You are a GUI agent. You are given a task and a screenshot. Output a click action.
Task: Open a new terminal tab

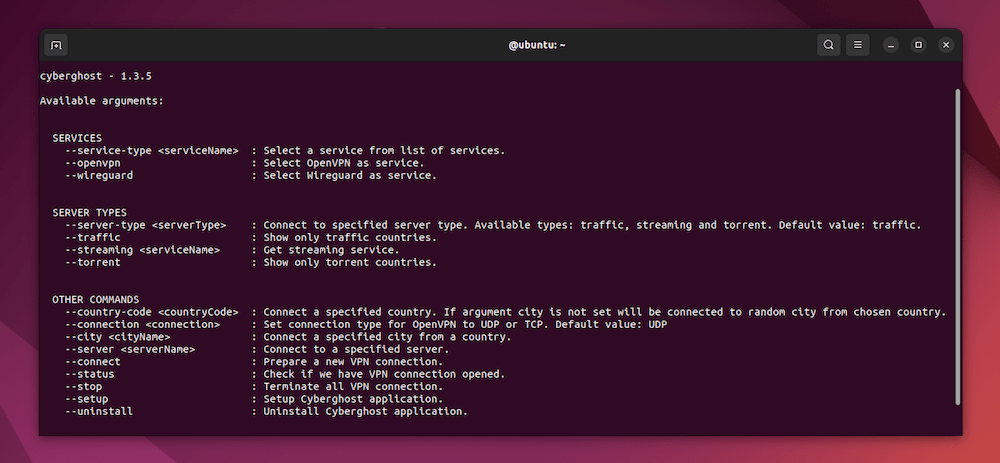tap(56, 45)
